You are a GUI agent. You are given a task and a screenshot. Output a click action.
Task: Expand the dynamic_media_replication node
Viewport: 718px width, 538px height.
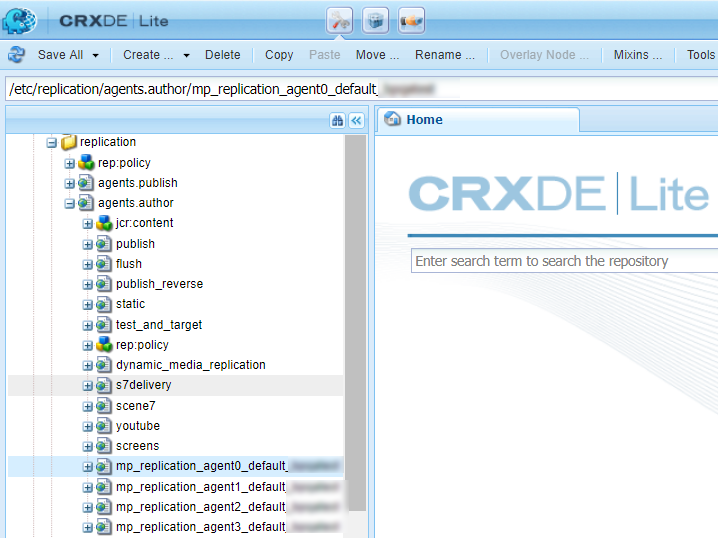pos(87,365)
